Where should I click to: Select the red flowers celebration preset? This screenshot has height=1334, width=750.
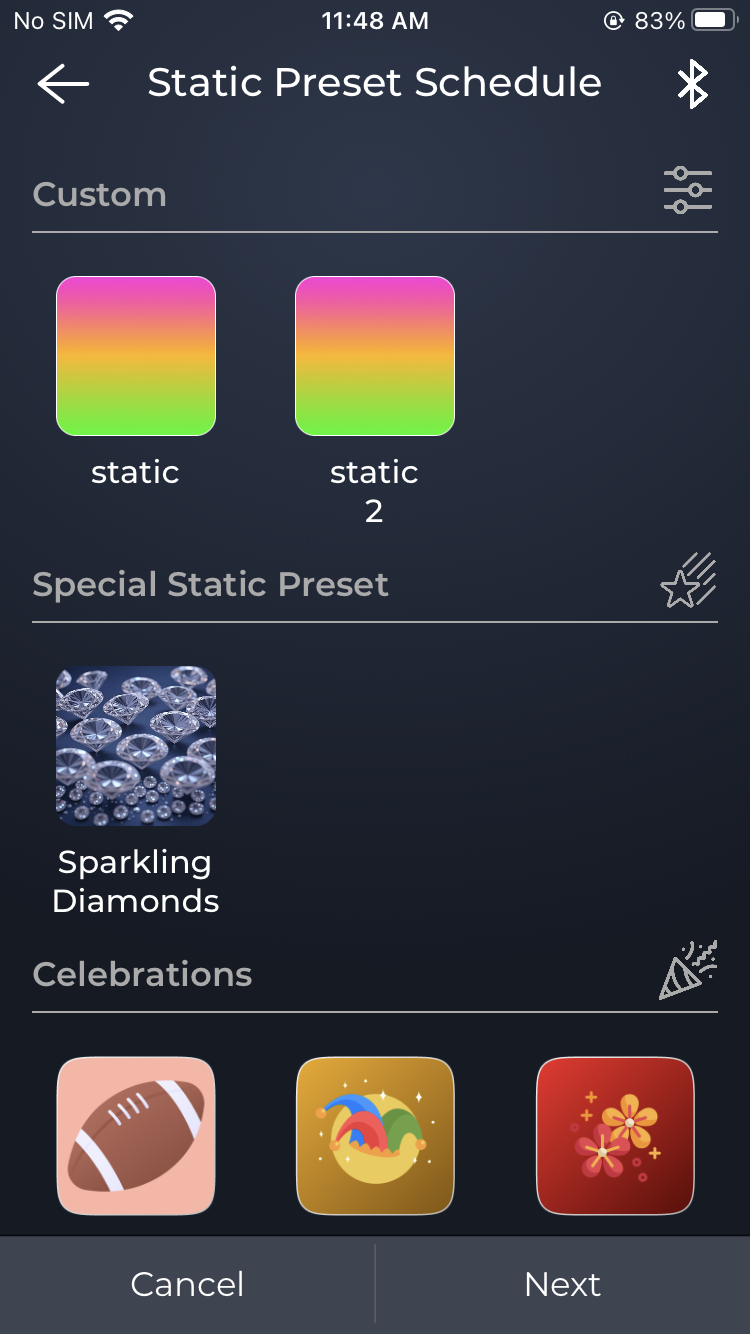pyautogui.click(x=615, y=1135)
